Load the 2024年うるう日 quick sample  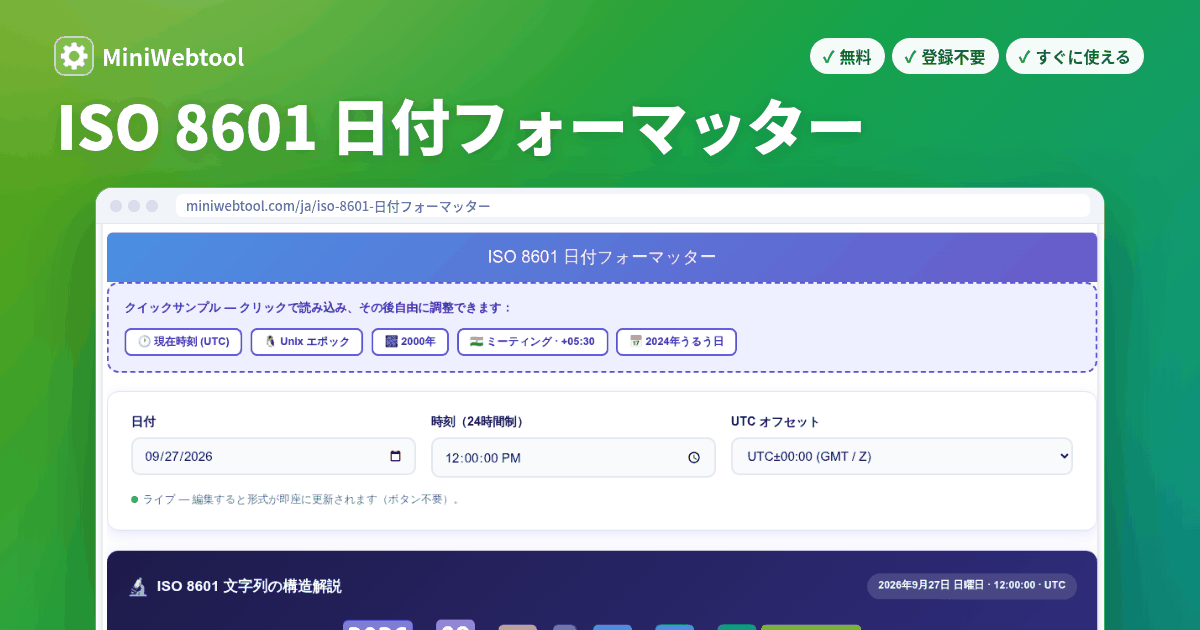tap(676, 341)
